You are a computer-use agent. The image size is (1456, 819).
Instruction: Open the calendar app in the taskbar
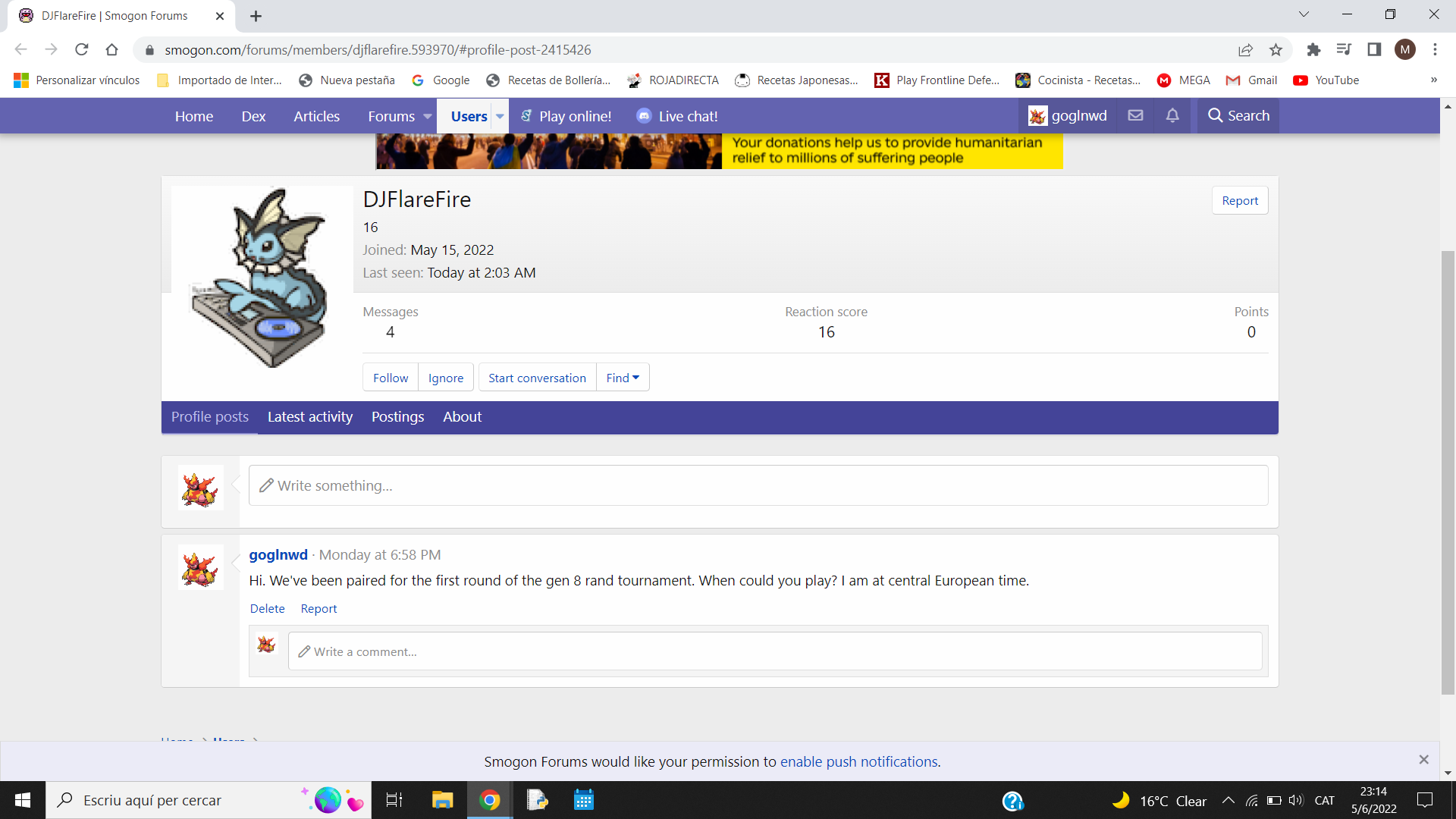click(x=584, y=800)
